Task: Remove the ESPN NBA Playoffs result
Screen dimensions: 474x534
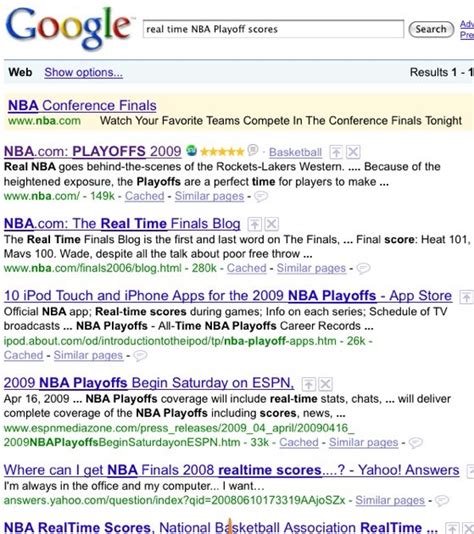Action: coord(326,384)
